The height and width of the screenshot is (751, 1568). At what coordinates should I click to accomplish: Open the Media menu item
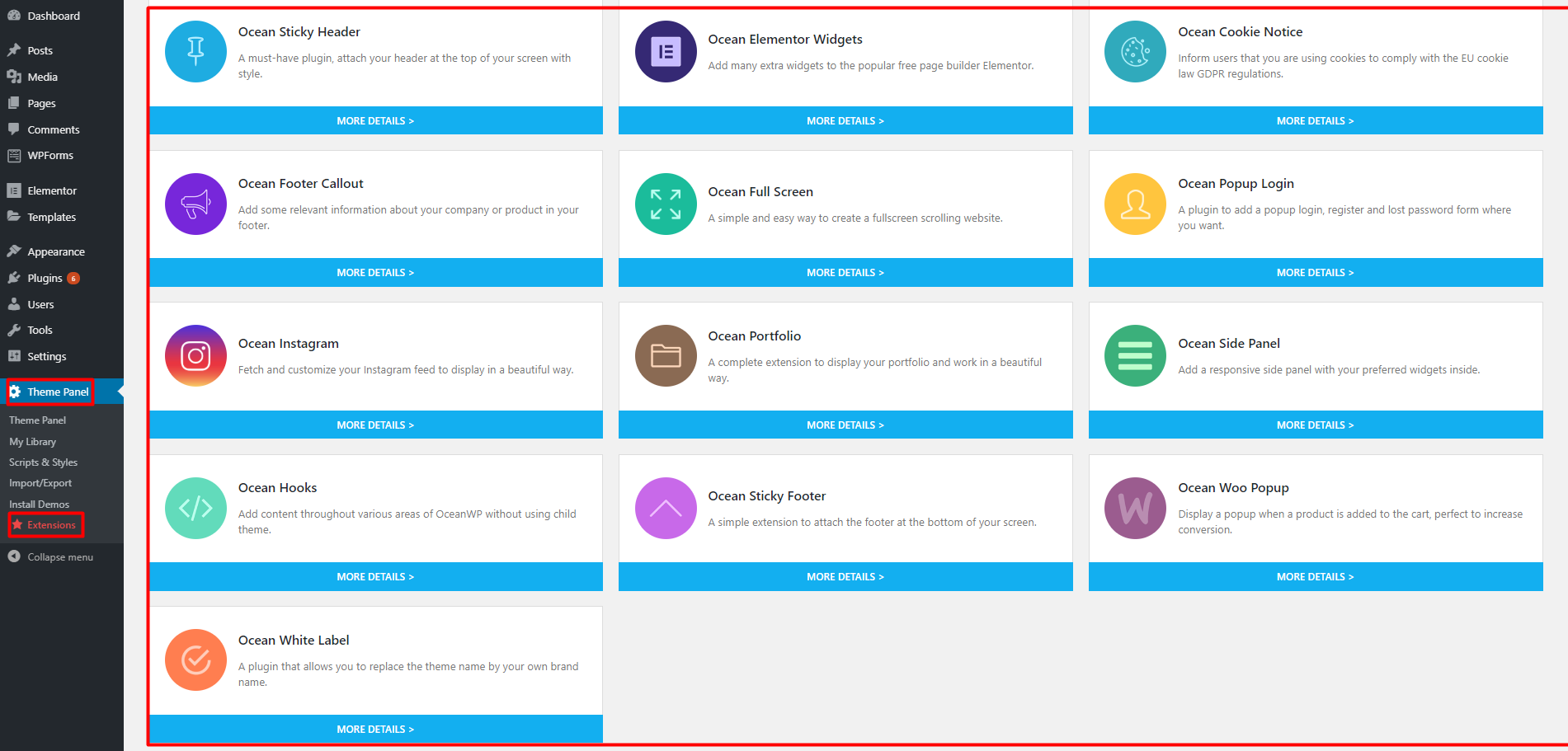pyautogui.click(x=62, y=77)
